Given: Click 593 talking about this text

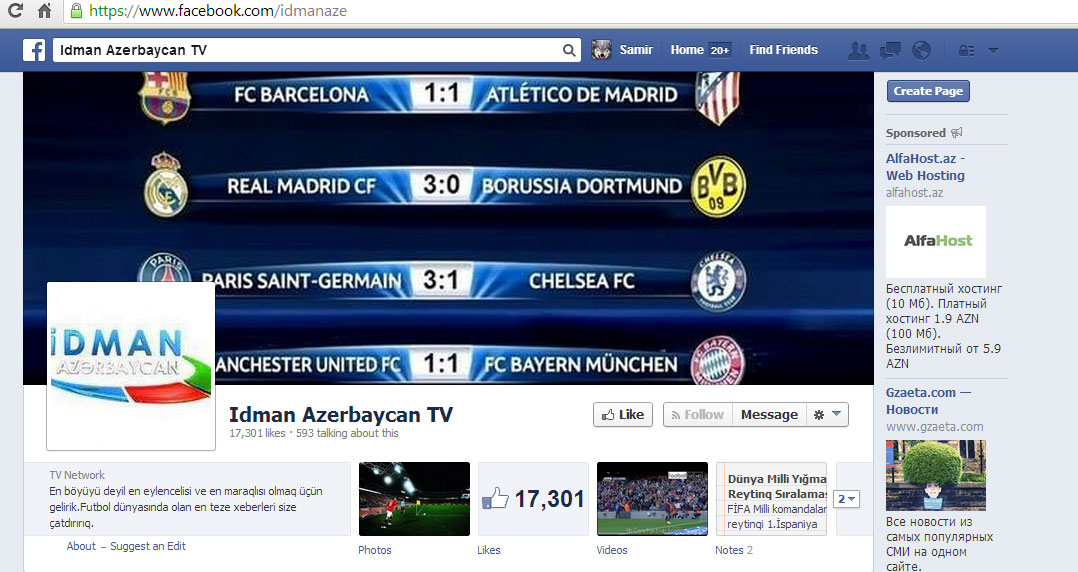Looking at the screenshot, I should point(347,433).
